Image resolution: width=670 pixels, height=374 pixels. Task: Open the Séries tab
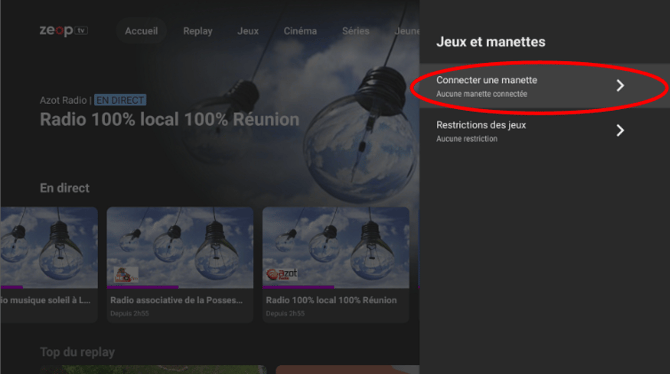tap(356, 31)
